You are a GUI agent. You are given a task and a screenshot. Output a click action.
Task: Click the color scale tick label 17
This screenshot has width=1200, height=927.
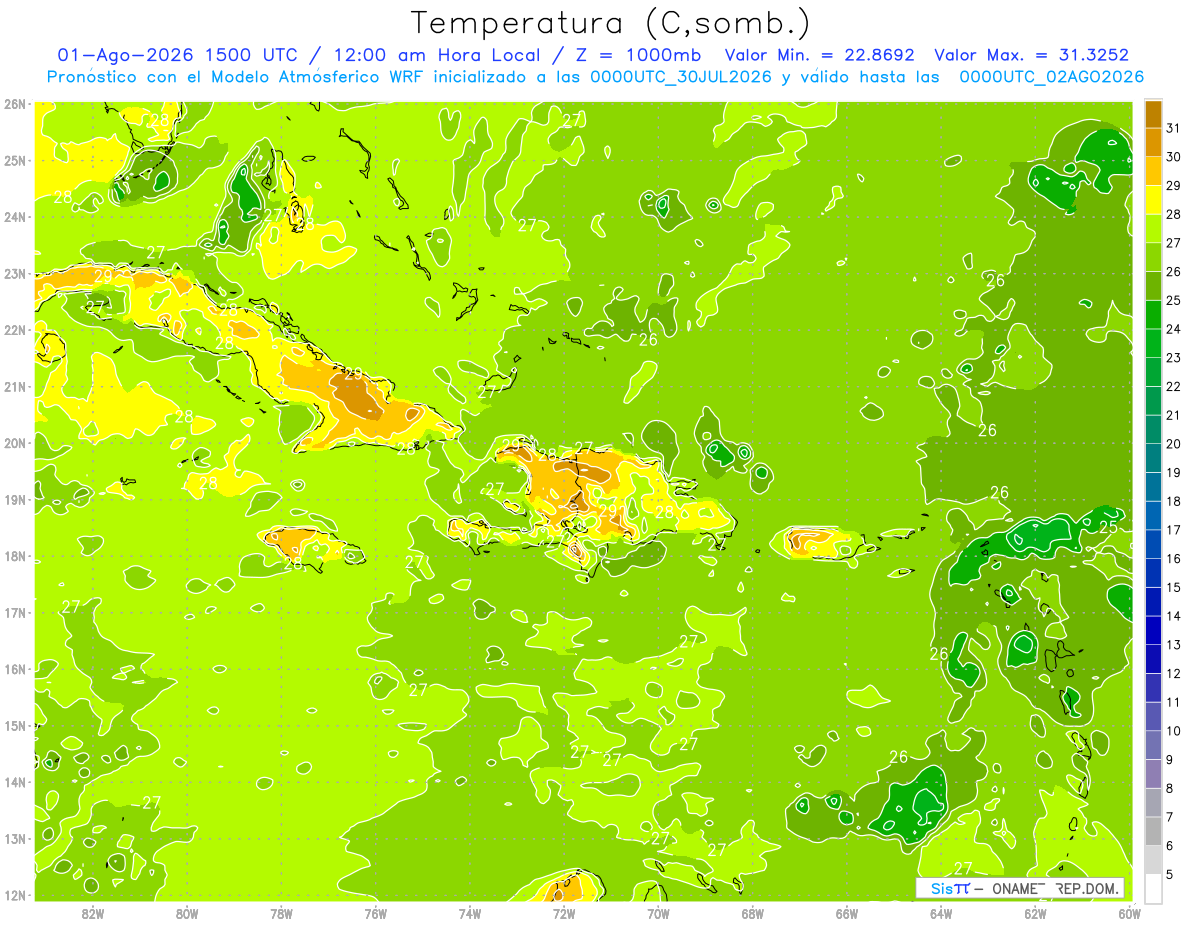point(1174,530)
